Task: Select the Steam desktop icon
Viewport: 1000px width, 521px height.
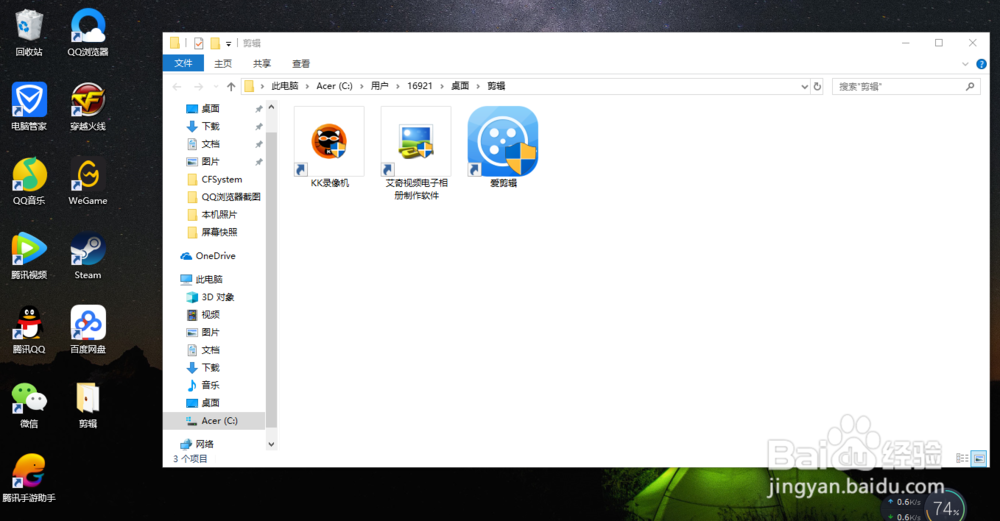Action: [88, 256]
